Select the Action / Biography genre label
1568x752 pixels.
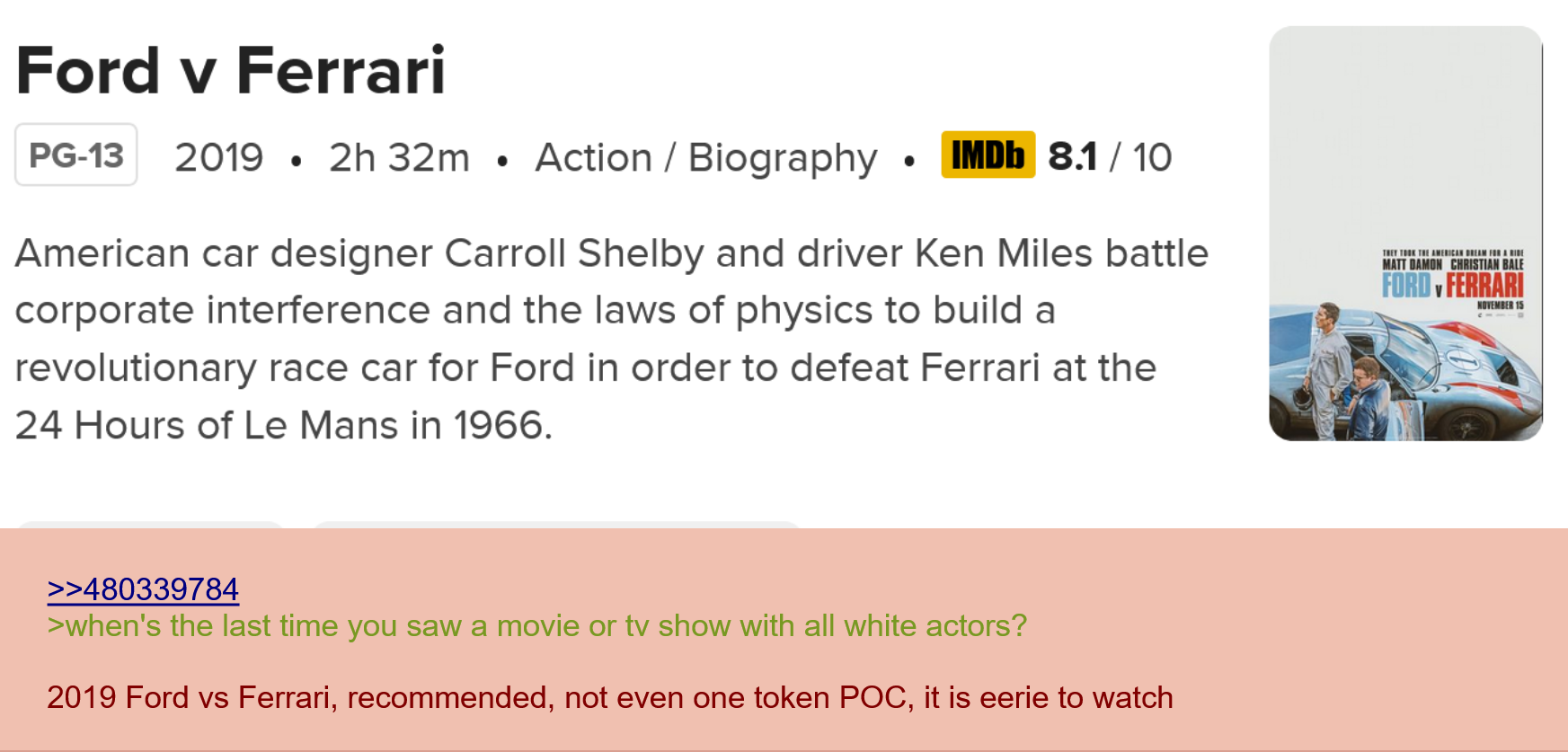(x=705, y=158)
